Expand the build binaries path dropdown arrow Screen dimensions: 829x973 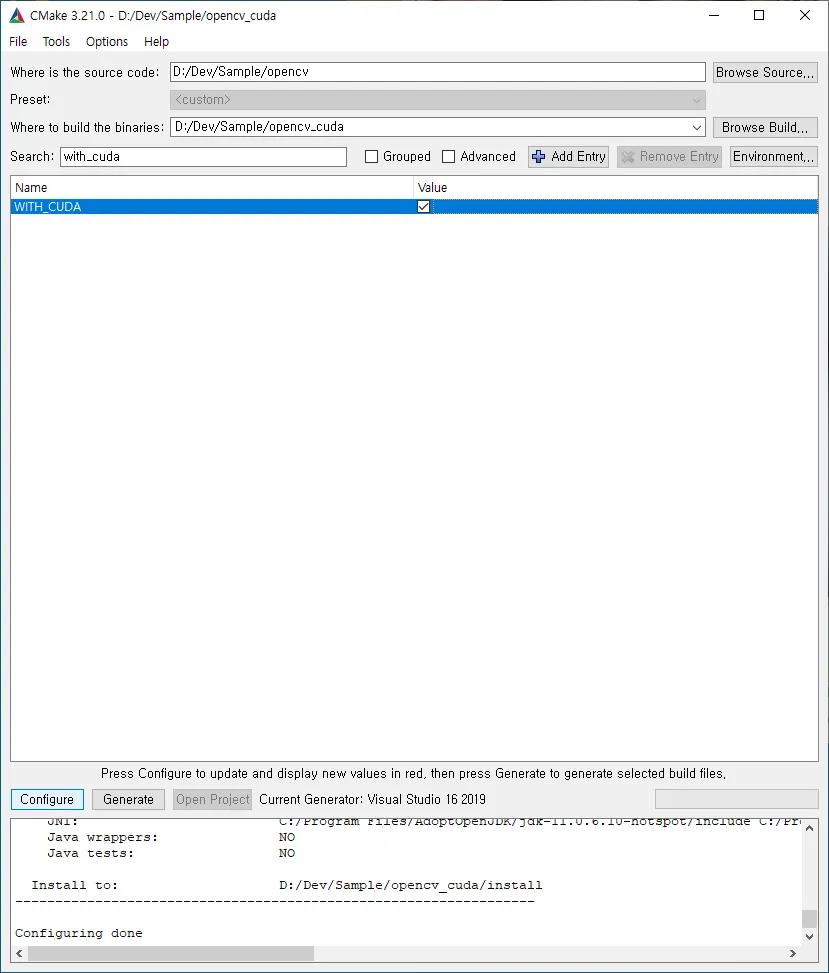696,127
